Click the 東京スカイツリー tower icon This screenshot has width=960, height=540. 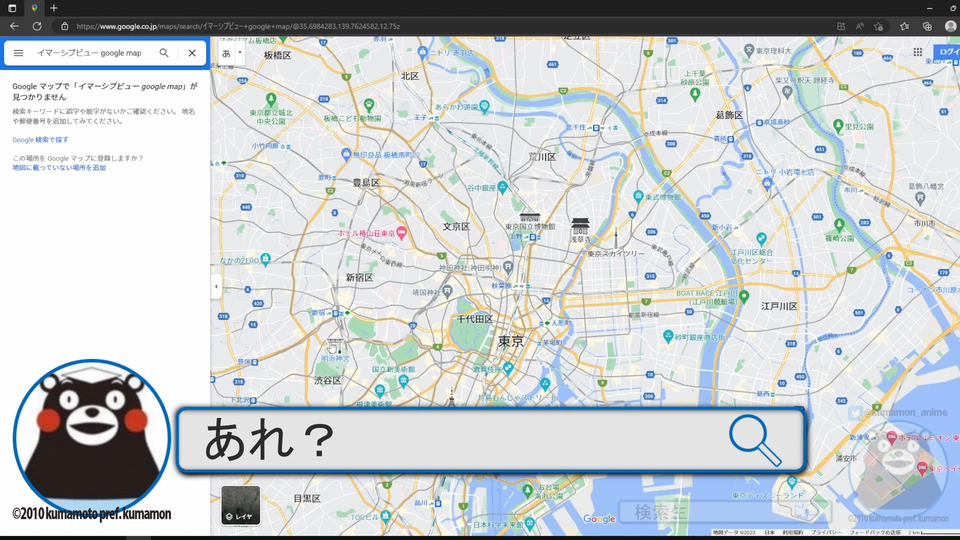[616, 239]
